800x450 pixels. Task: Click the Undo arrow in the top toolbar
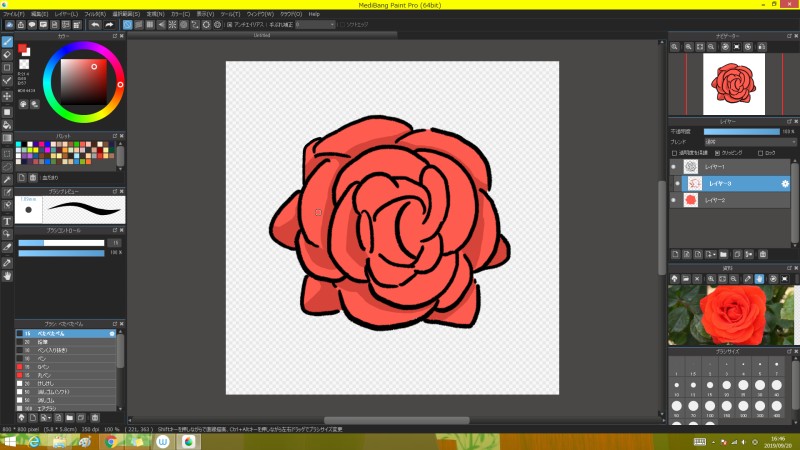point(95,24)
